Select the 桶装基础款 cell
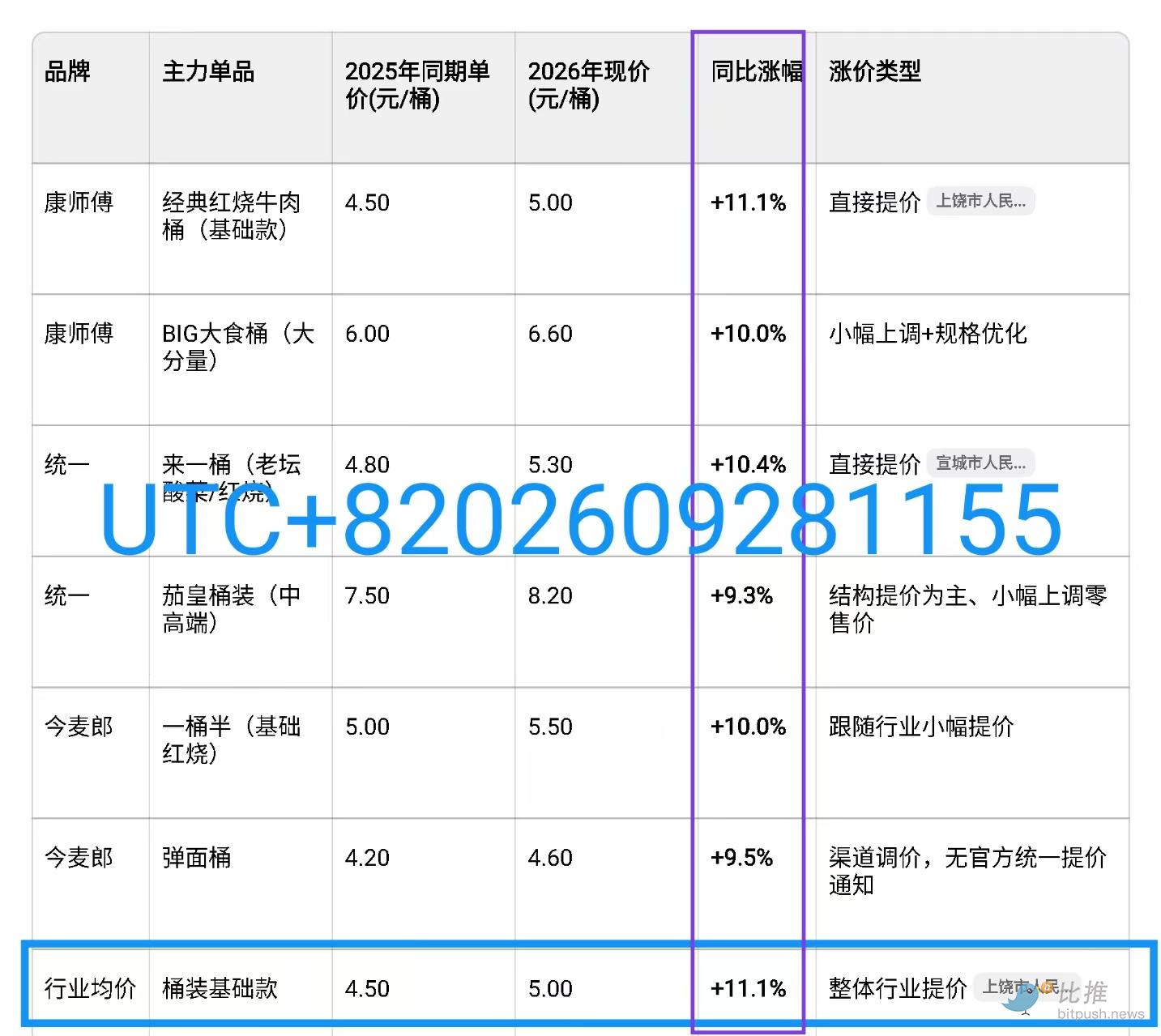Screen dimensions: 1161x1036 220,989
